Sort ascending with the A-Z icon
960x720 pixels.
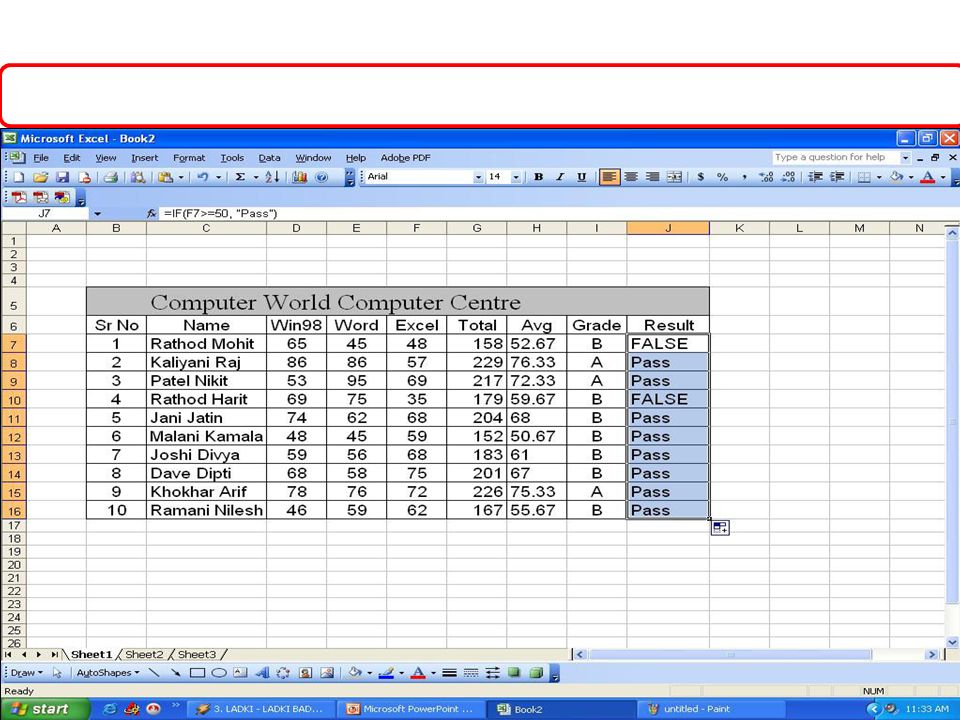click(272, 177)
